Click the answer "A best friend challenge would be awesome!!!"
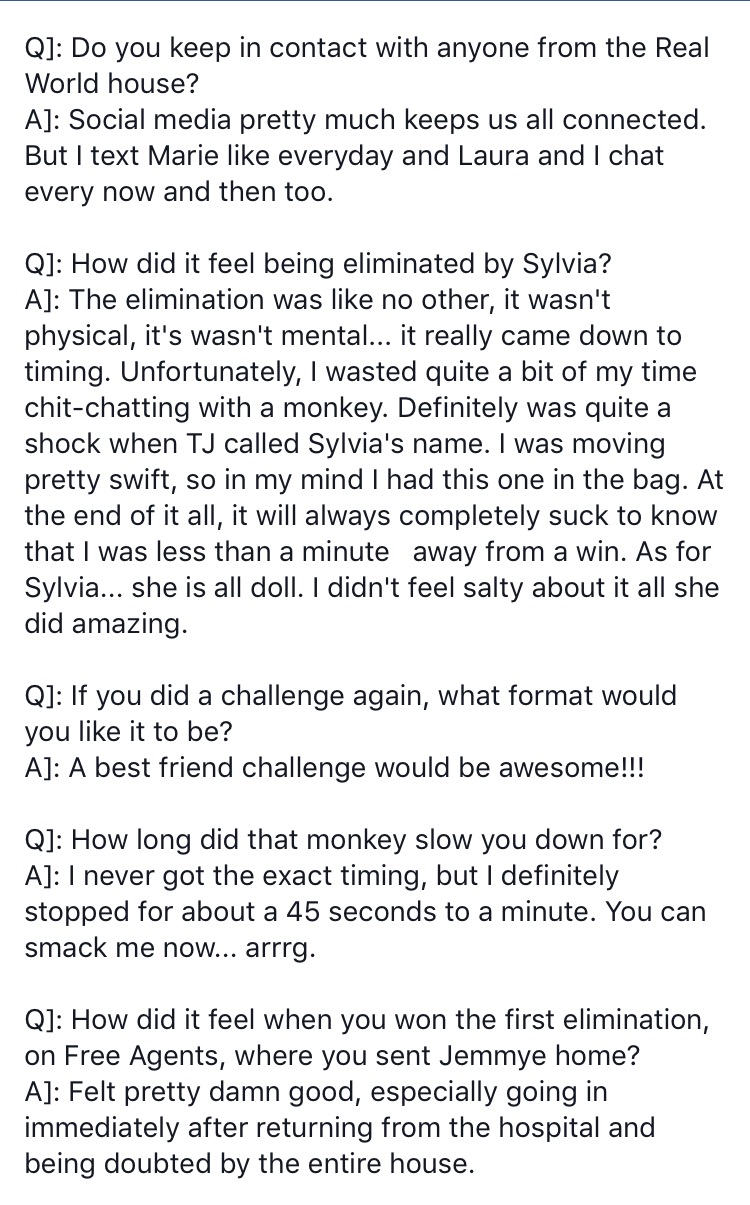 pyautogui.click(x=337, y=767)
